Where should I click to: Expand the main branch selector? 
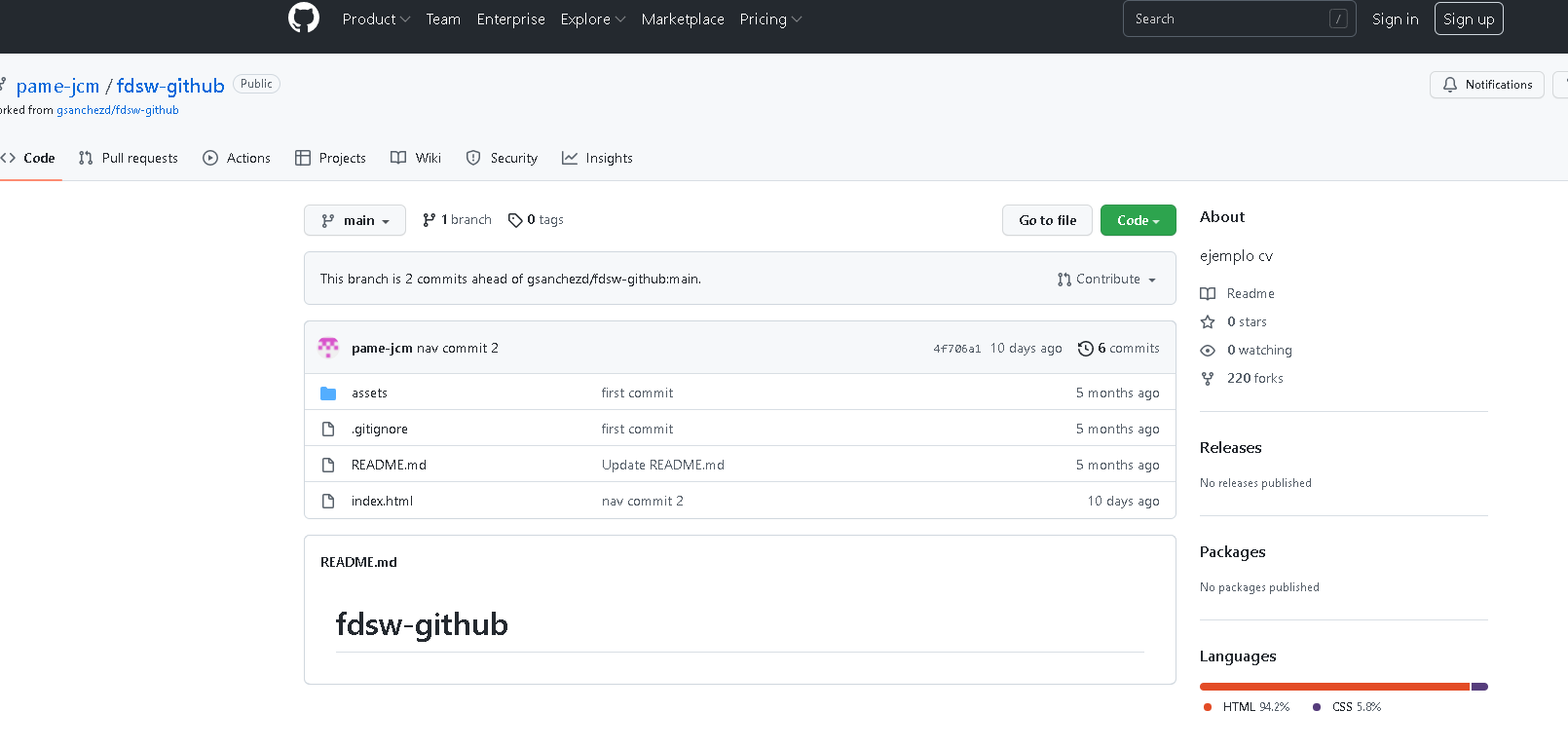pos(355,220)
